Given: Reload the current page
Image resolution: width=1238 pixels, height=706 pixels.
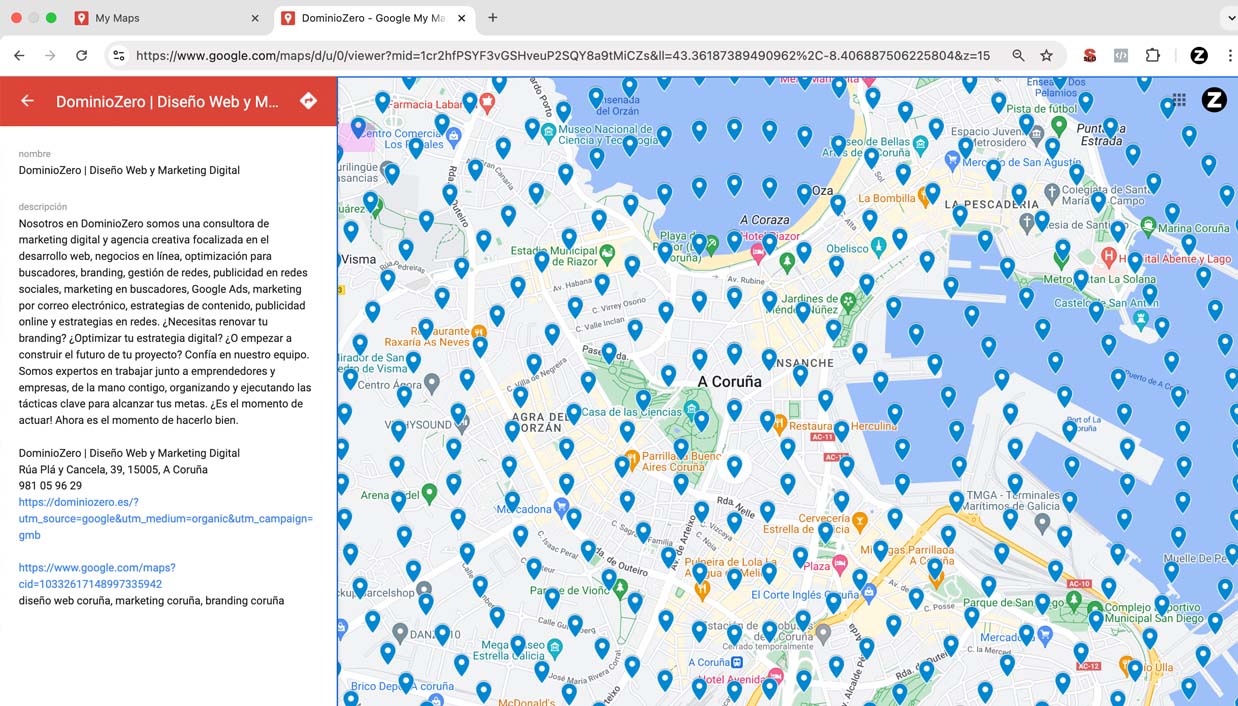Looking at the screenshot, I should click(82, 56).
